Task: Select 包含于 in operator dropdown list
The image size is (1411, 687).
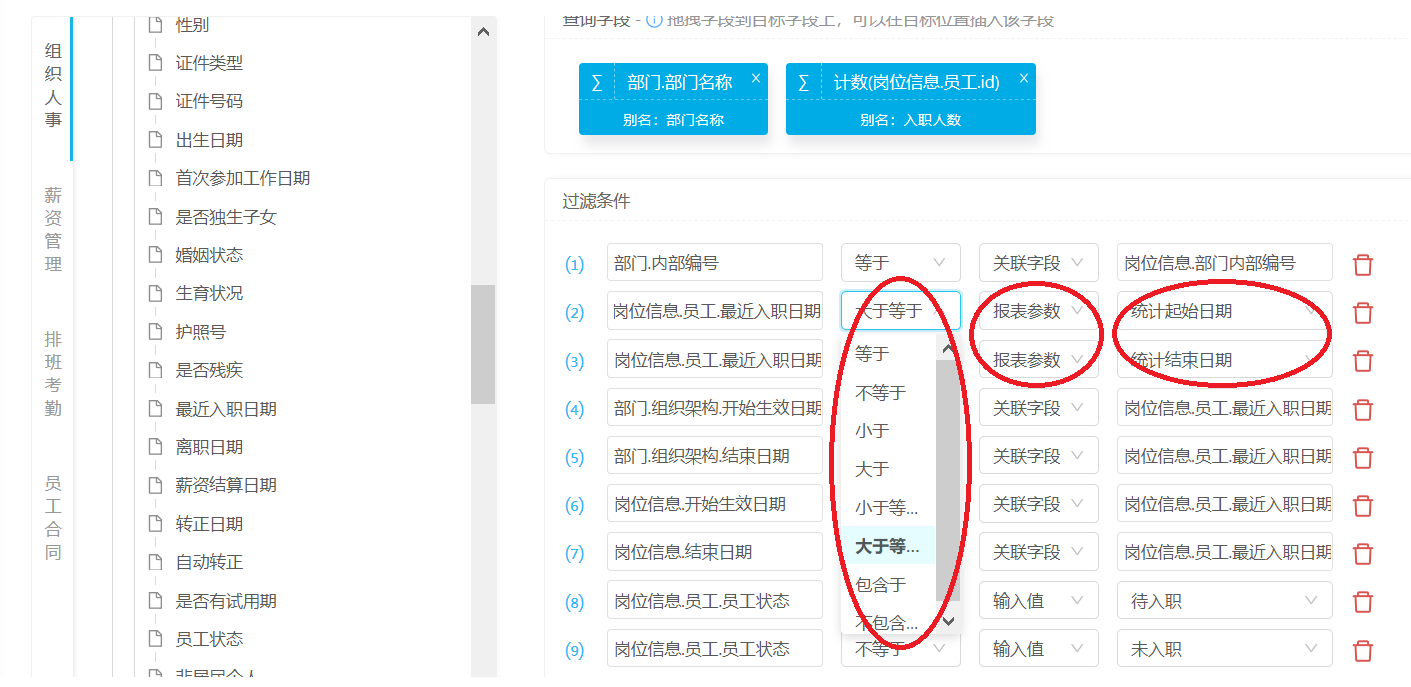Action: pyautogui.click(x=888, y=584)
